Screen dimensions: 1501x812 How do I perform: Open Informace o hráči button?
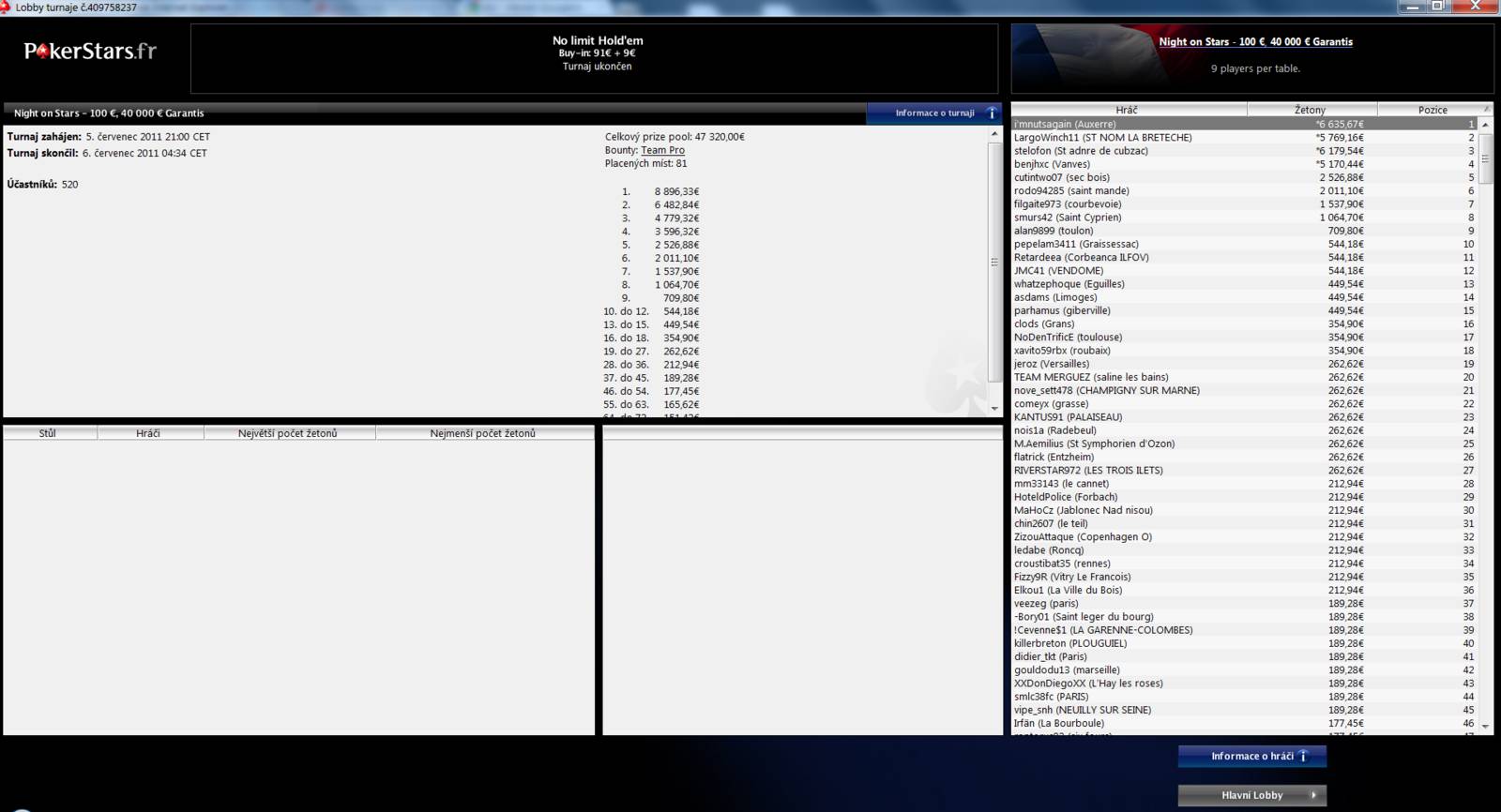click(x=1252, y=756)
